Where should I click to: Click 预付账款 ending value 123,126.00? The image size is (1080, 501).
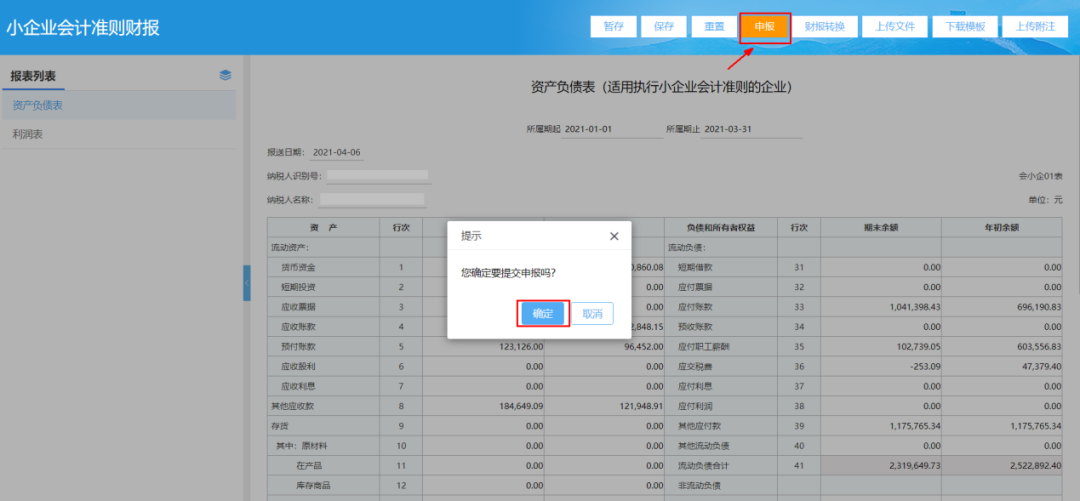484,347
